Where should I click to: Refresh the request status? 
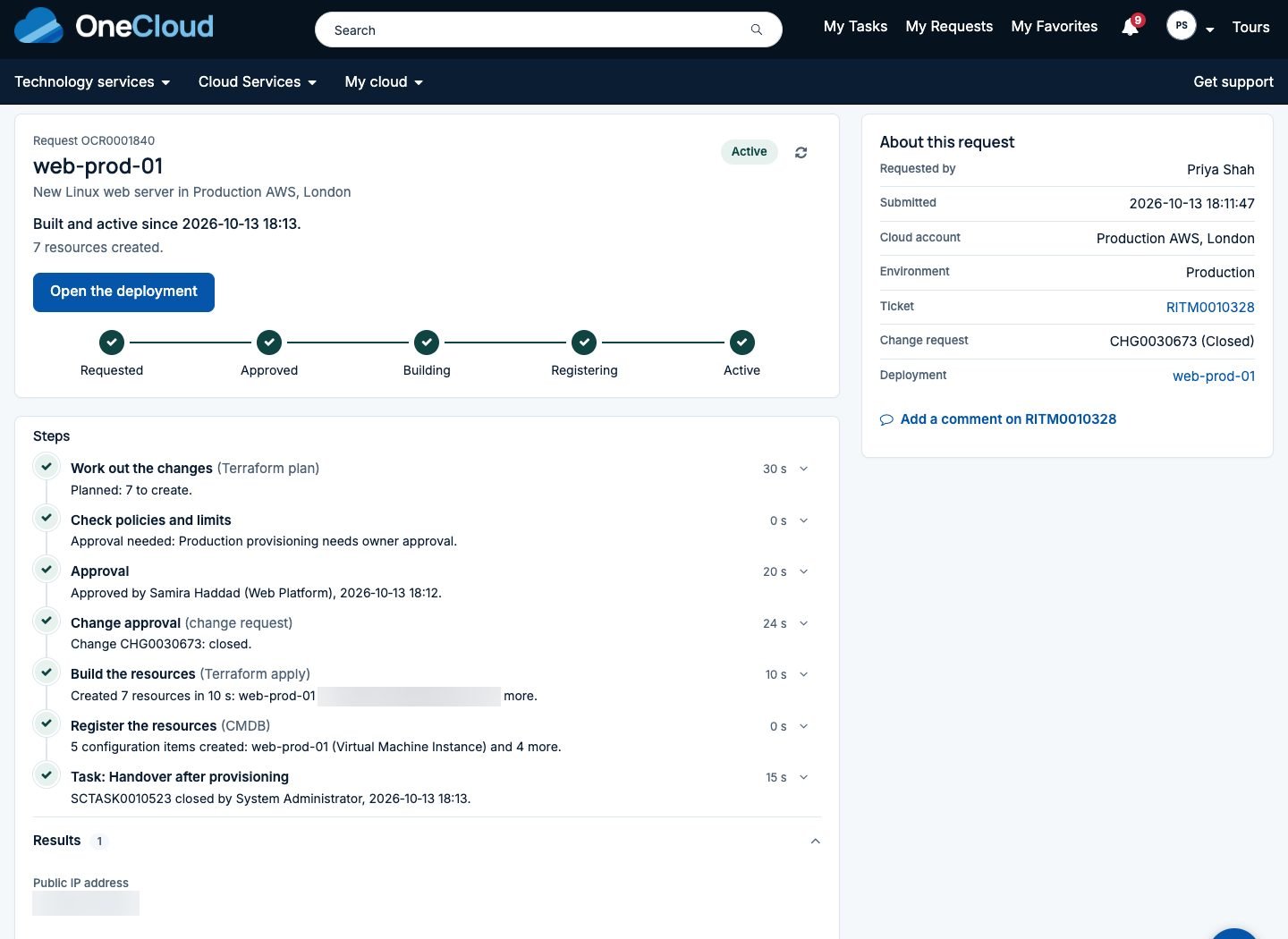point(801,153)
